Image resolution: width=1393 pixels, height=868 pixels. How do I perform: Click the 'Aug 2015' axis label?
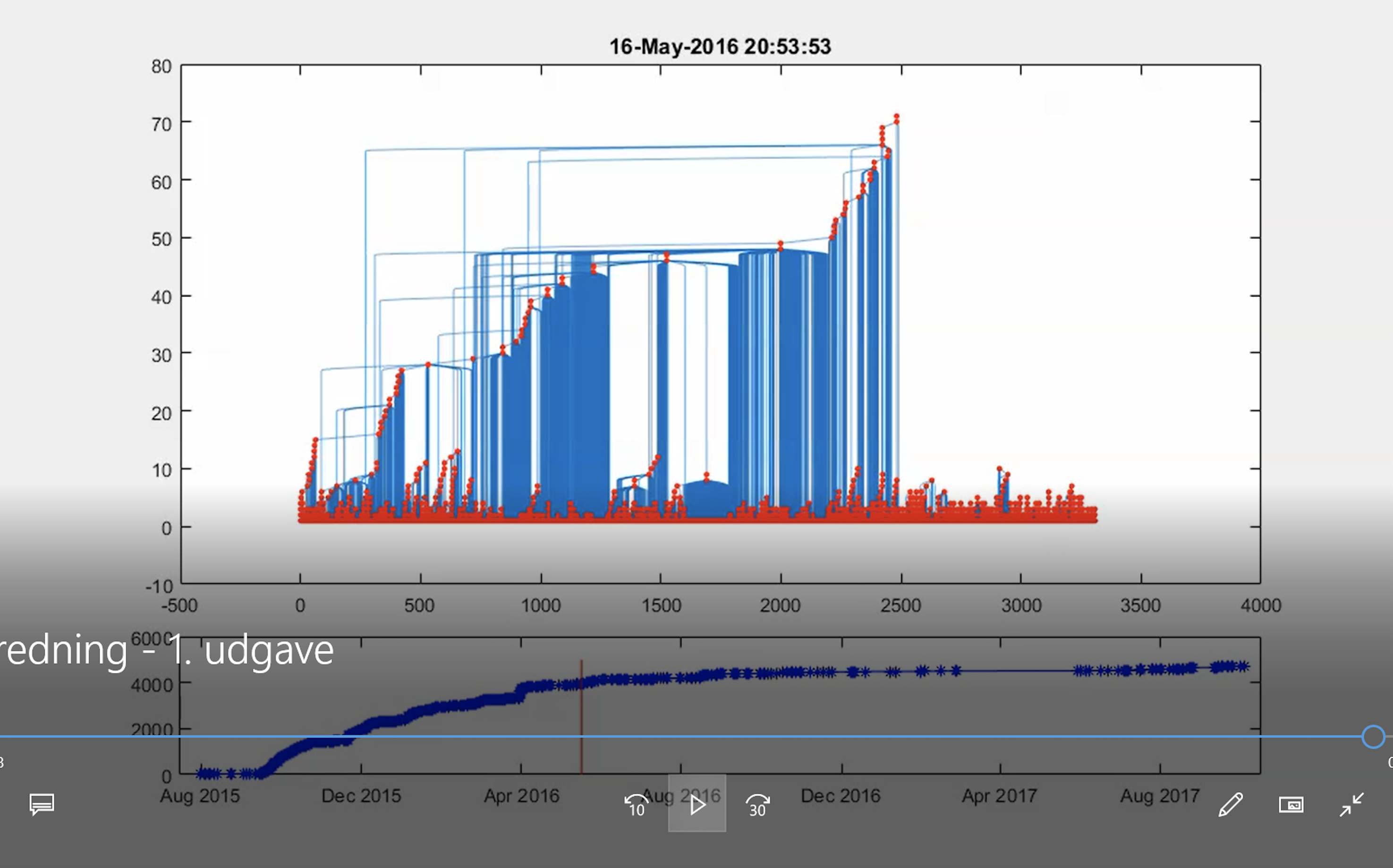(x=200, y=796)
